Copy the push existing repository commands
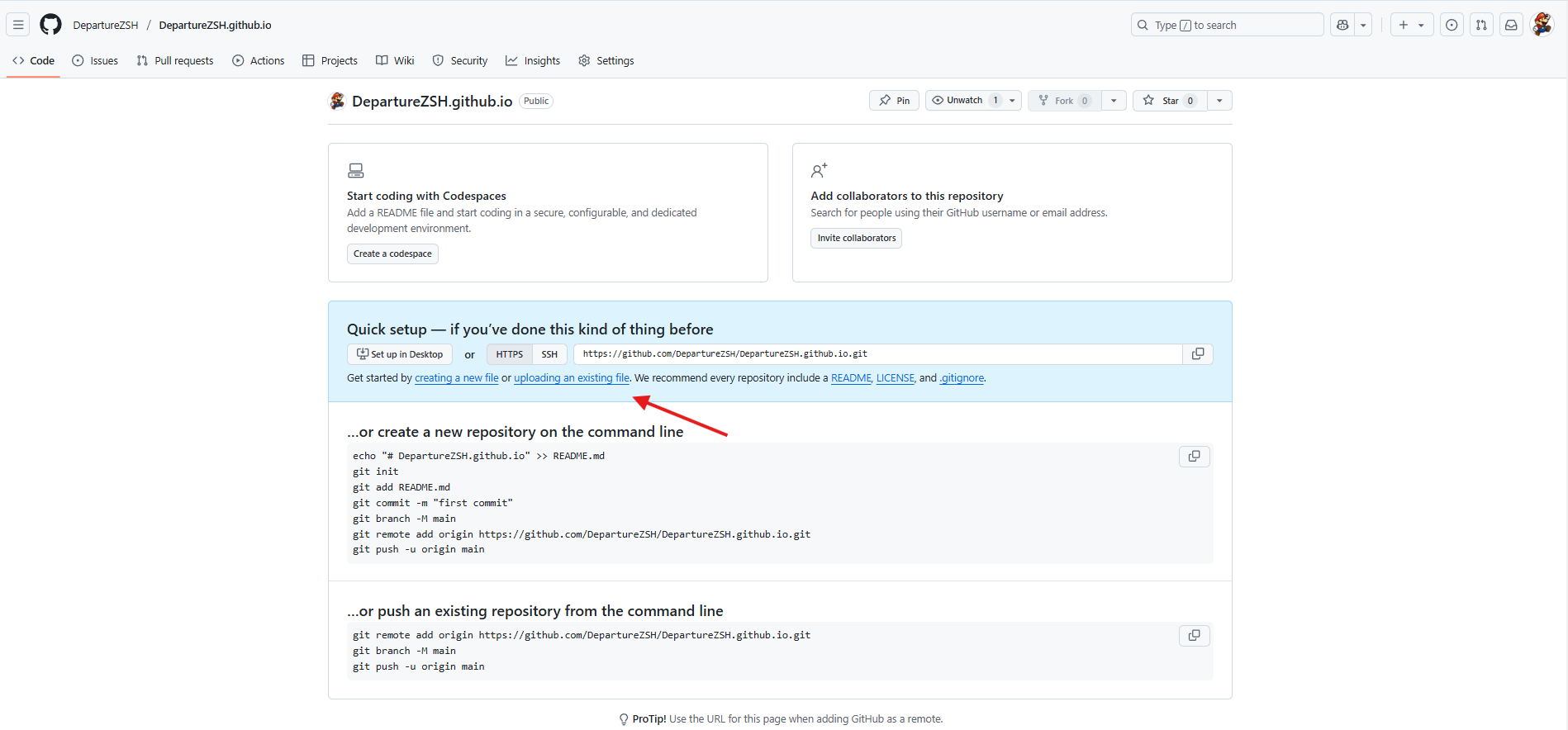The width and height of the screenshot is (1568, 730). click(x=1195, y=636)
